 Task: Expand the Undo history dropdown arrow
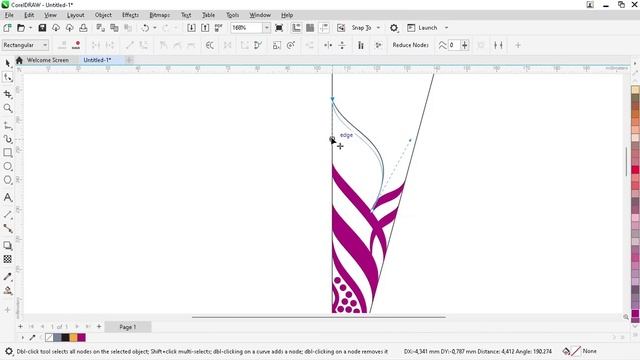[155, 28]
